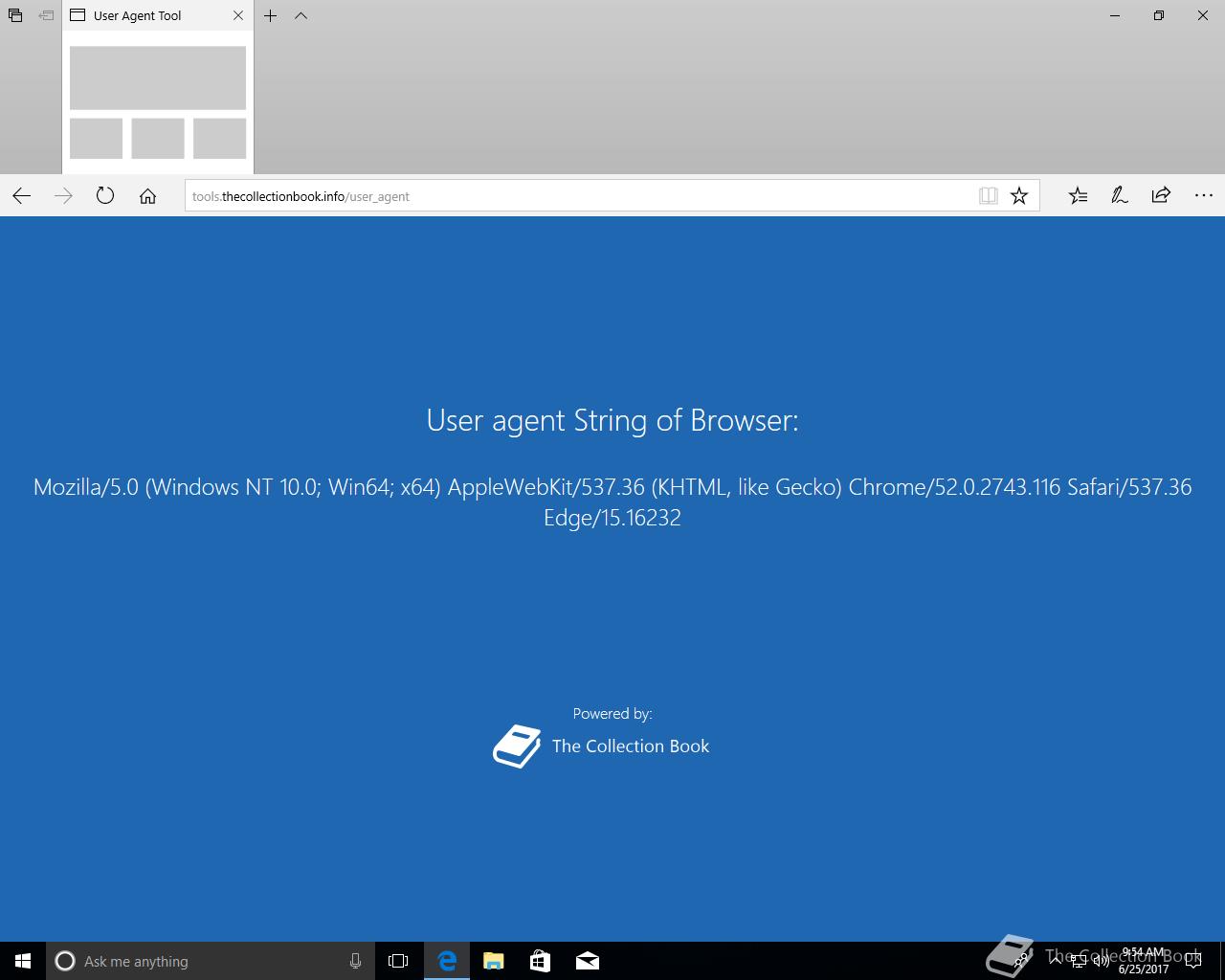Go back to previous page
This screenshot has height=980, width=1225.
(22, 196)
